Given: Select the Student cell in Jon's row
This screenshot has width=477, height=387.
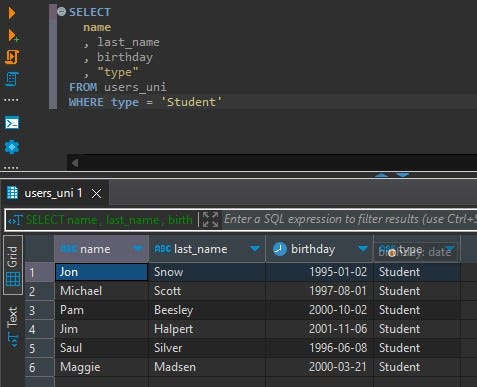Looking at the screenshot, I should tap(417, 272).
